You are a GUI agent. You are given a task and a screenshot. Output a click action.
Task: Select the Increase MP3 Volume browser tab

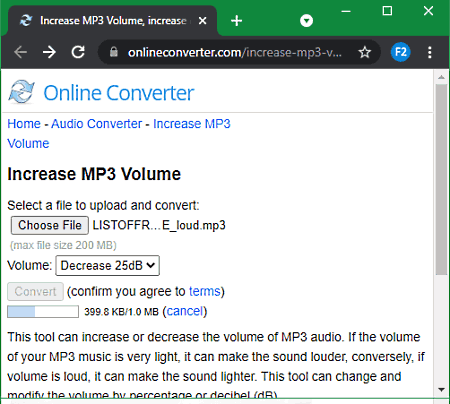point(113,21)
